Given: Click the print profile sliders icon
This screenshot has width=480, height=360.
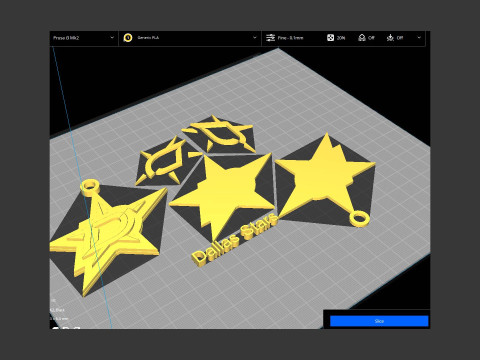Looking at the screenshot, I should click(270, 38).
